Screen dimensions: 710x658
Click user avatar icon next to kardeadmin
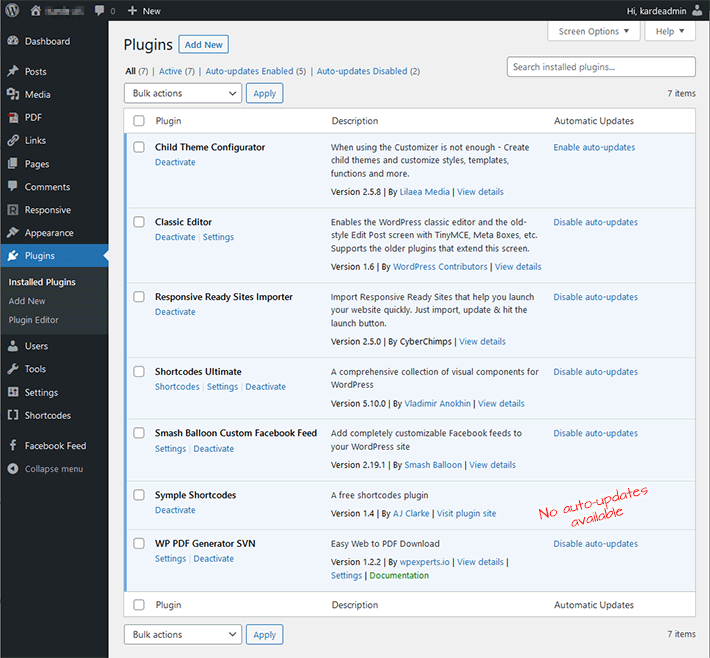click(697, 10)
